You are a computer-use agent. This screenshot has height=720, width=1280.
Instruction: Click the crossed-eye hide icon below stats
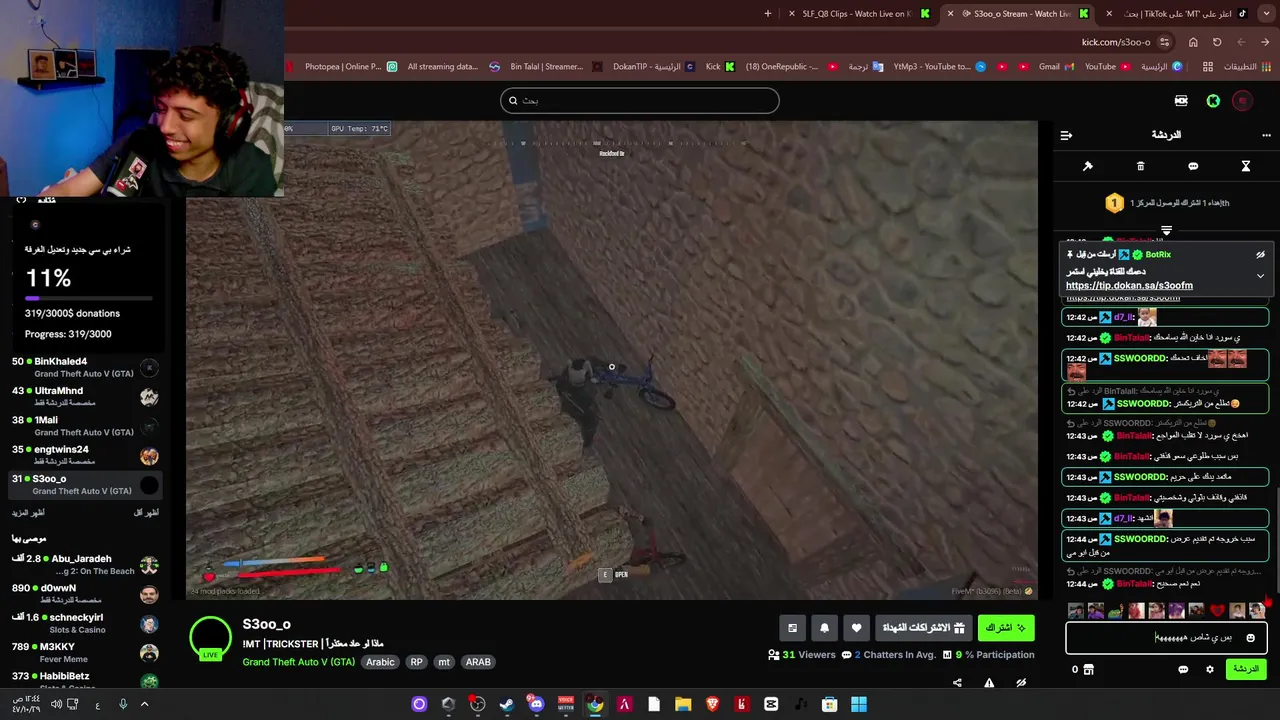[1021, 683]
